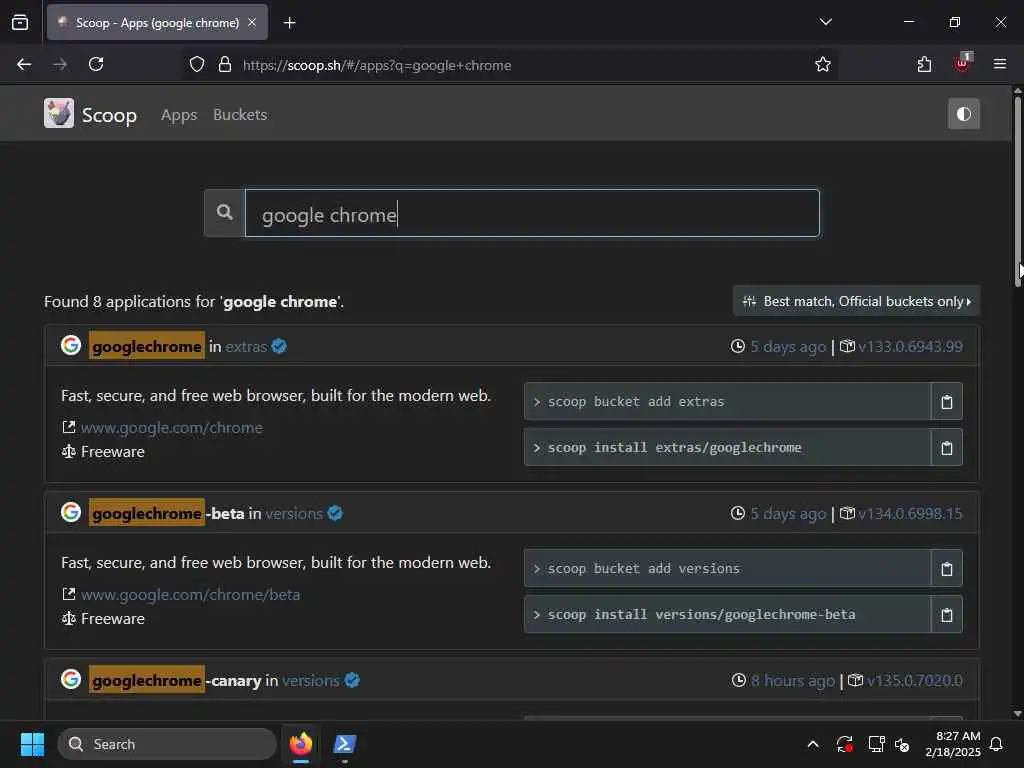The image size is (1024, 768).
Task: Open the Windows Start menu
Action: [32, 744]
